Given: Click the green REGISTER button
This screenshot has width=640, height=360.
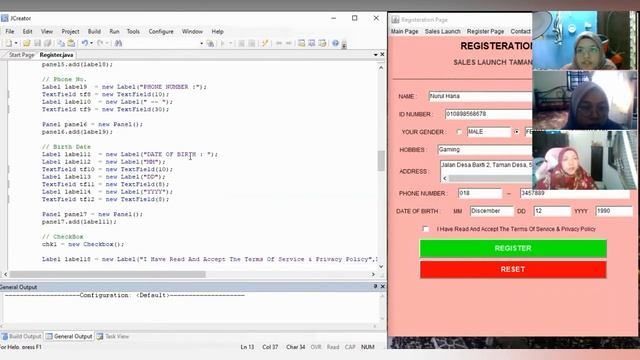Looking at the screenshot, I should pyautogui.click(x=513, y=249).
